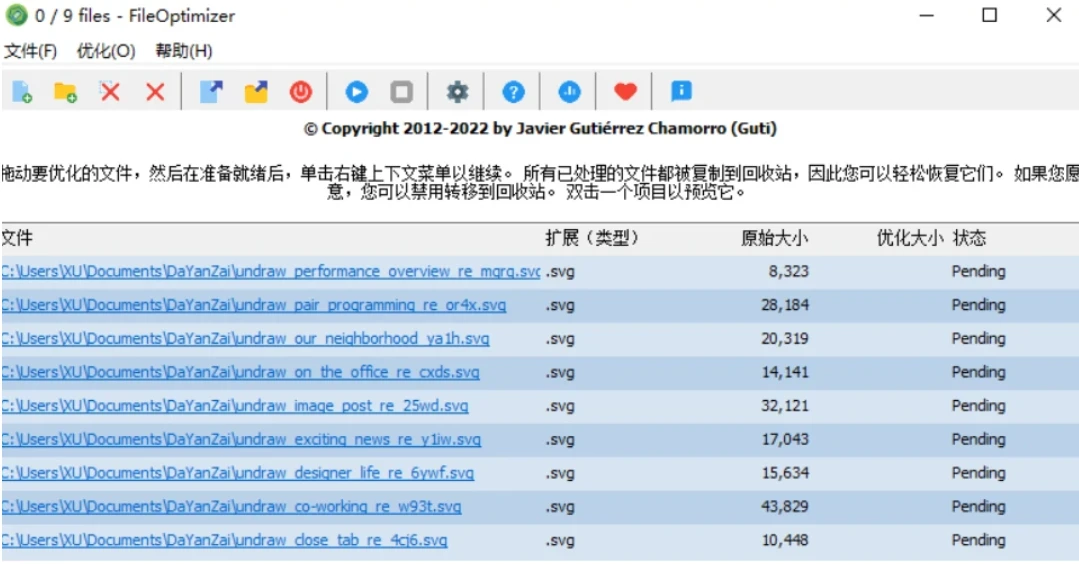Sort by the 状态 column header
1079x564 pixels.
(x=969, y=238)
